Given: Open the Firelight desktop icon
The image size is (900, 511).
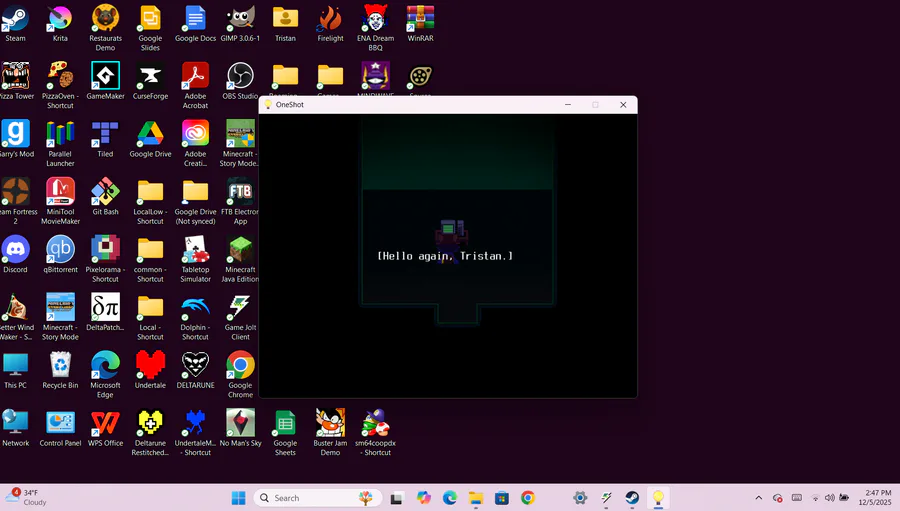Looking at the screenshot, I should pyautogui.click(x=330, y=24).
